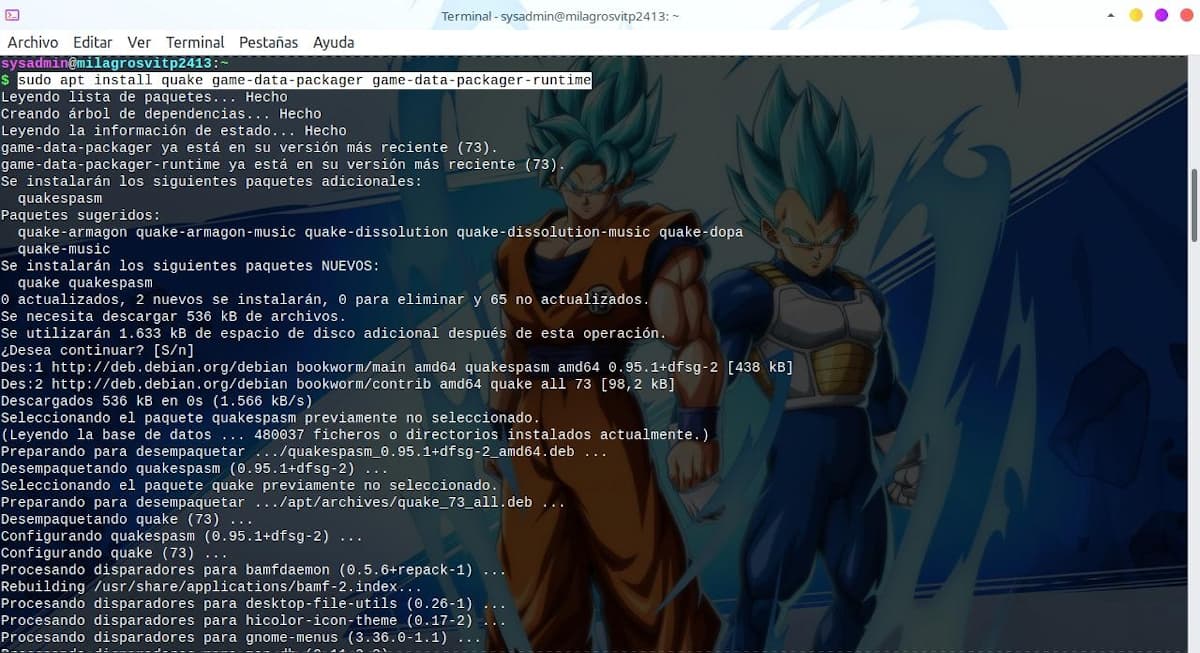Click the line 'Desempaquetando quake (73) ...'
The height and width of the screenshot is (653, 1200).
[x=127, y=519]
